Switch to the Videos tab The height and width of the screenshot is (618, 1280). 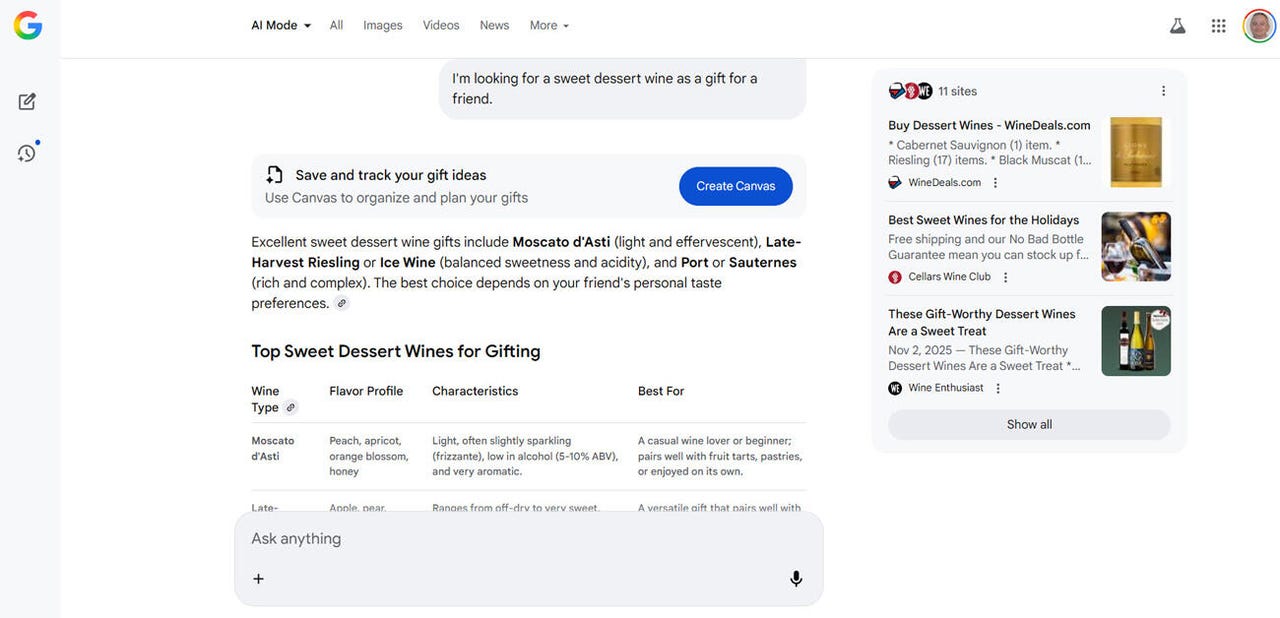[x=441, y=26]
